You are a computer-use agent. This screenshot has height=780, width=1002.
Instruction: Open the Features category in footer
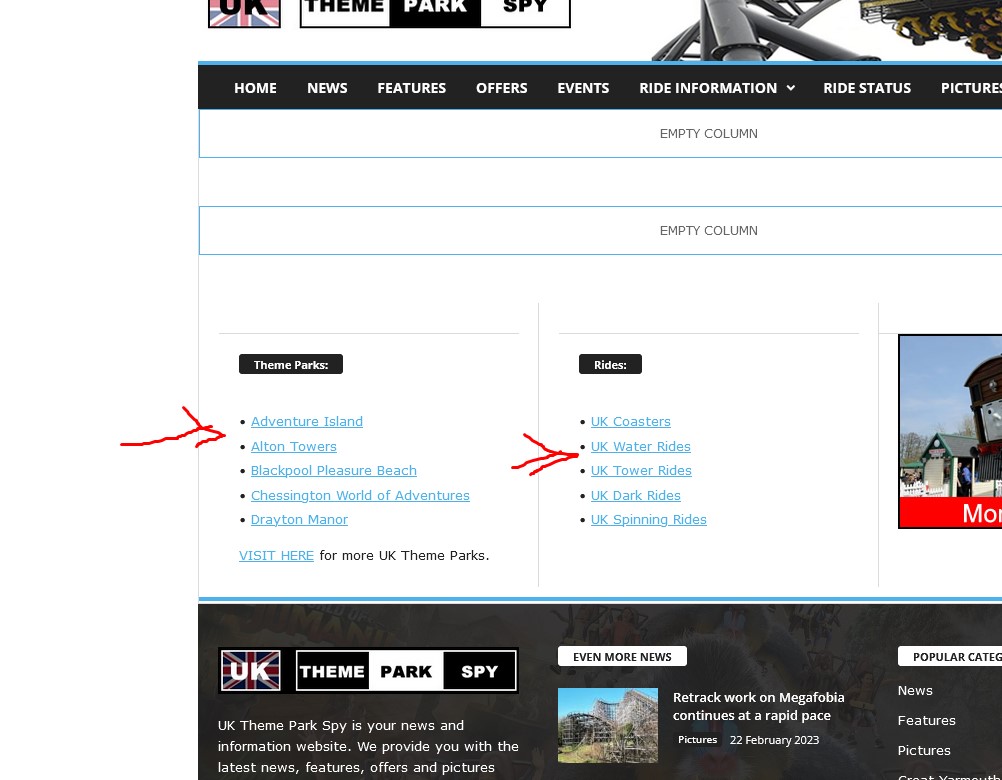pos(927,721)
